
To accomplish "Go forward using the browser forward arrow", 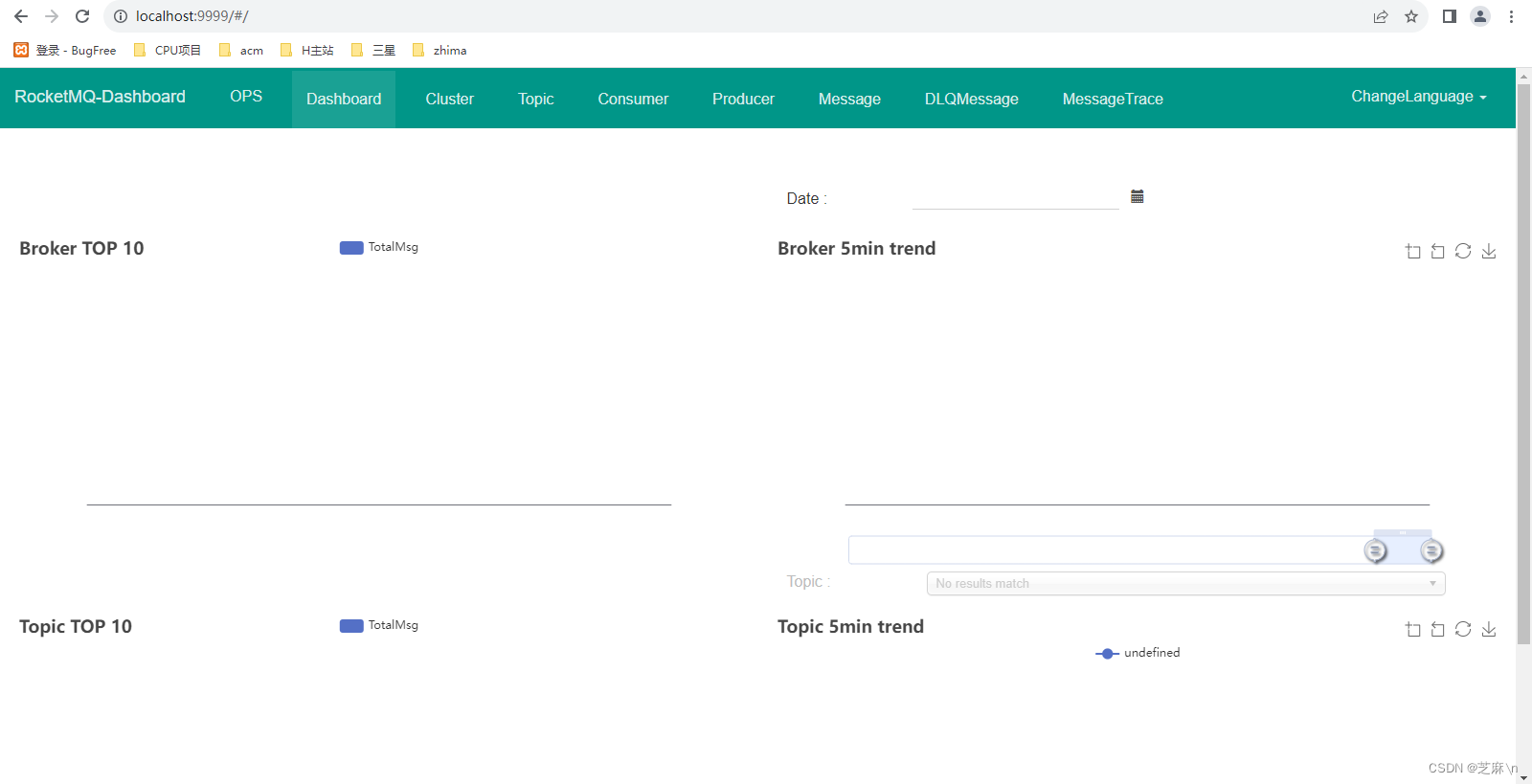I will click(52, 16).
